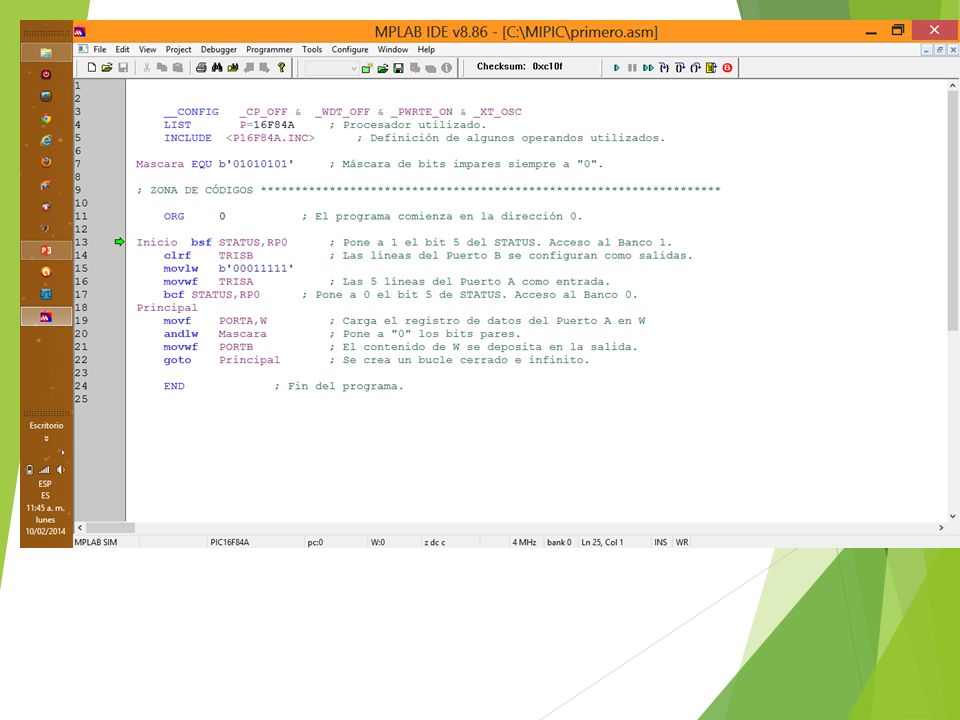This screenshot has height=720, width=960.
Task: Open File Explorer from the taskbar
Action: click(x=46, y=53)
